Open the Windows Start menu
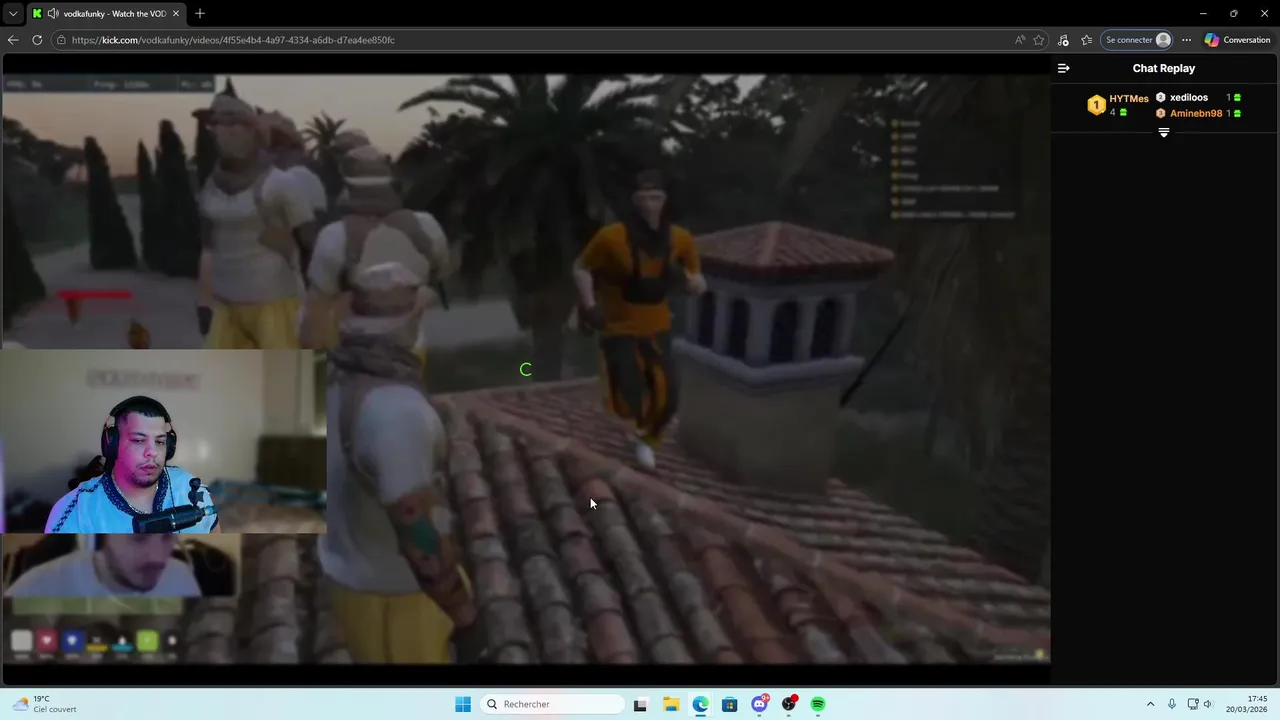Screen dimensions: 1280x720 (x=462, y=704)
